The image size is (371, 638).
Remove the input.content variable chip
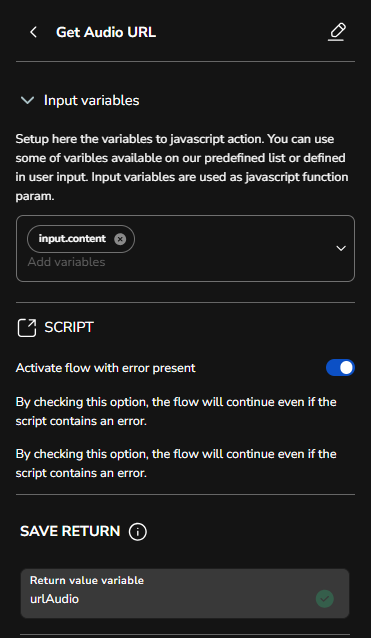coord(120,239)
